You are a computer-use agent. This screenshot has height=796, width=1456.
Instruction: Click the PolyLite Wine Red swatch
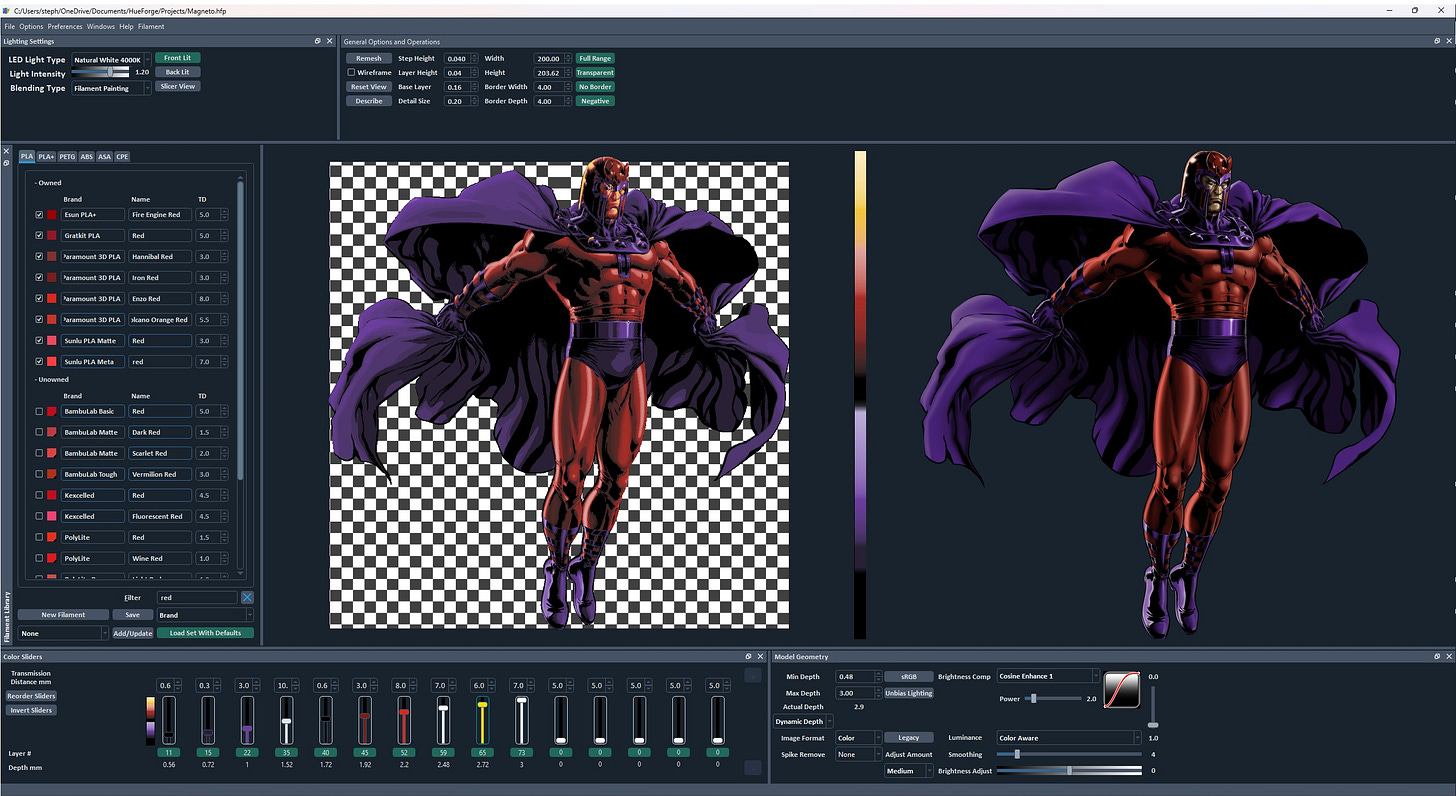click(51, 558)
